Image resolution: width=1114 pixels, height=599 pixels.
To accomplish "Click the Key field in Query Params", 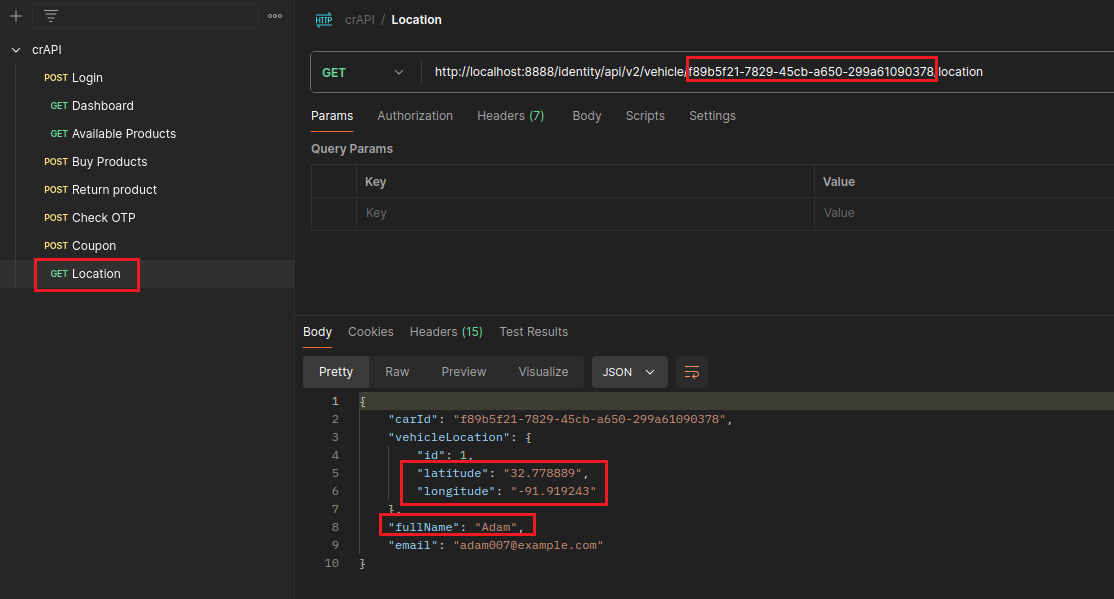I will tap(585, 213).
